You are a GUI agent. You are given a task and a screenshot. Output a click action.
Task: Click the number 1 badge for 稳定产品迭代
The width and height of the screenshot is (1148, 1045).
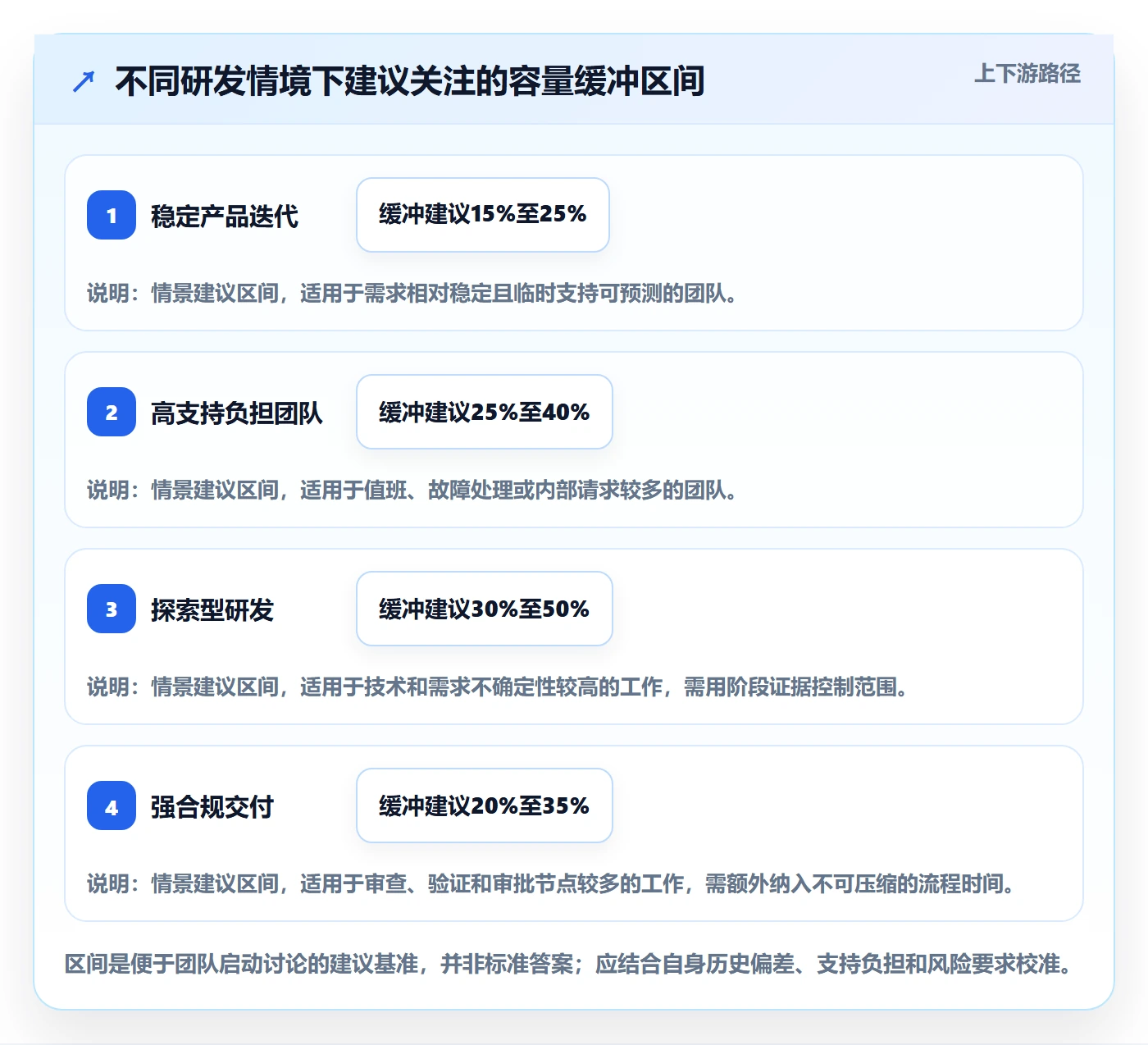[x=112, y=215]
